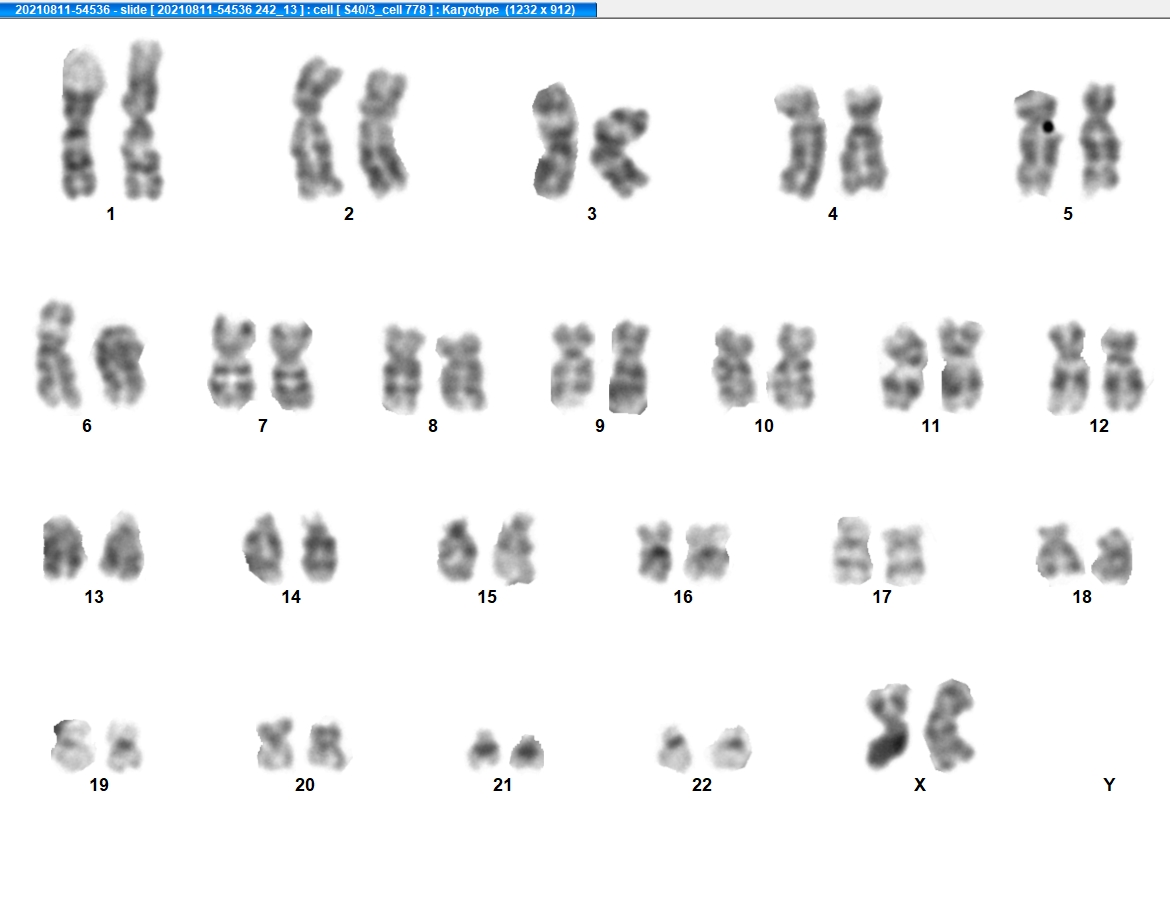The height and width of the screenshot is (899, 1170).
Task: Click the label '9' under chromosome pair
Action: 600,426
